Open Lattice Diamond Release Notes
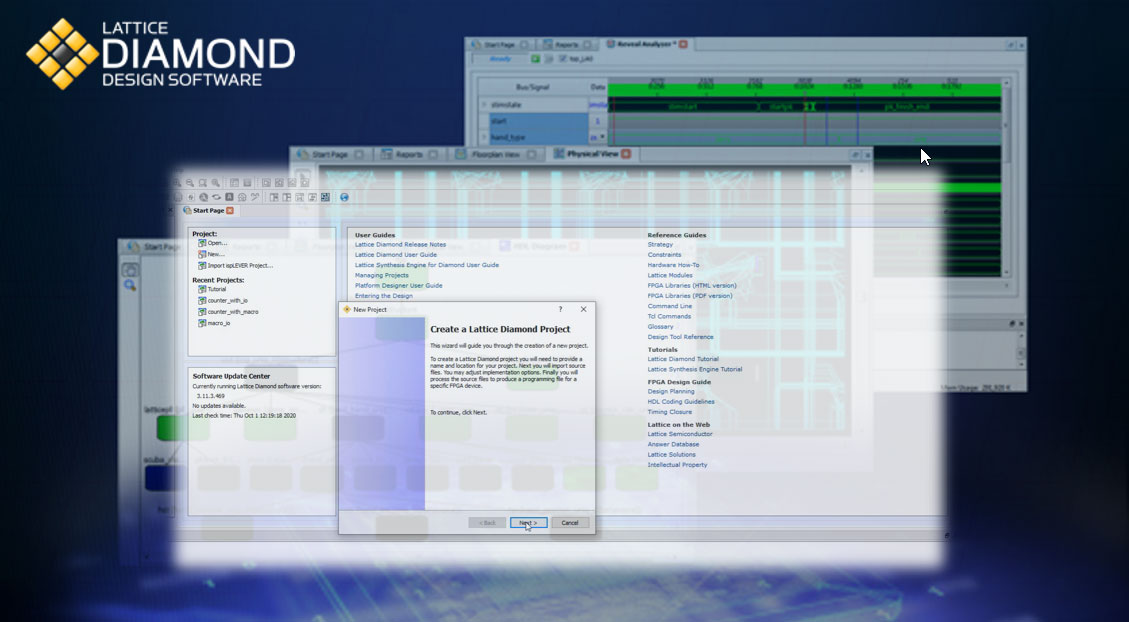The height and width of the screenshot is (622, 1129). (400, 245)
